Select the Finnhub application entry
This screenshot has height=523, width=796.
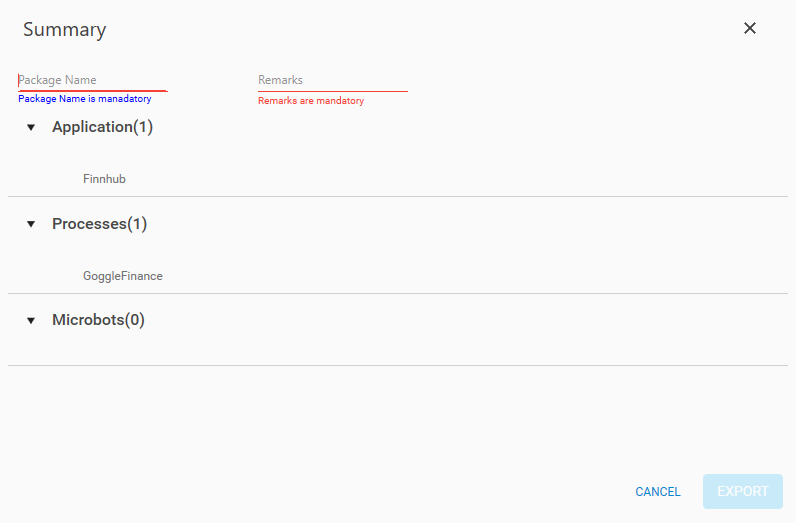(104, 179)
